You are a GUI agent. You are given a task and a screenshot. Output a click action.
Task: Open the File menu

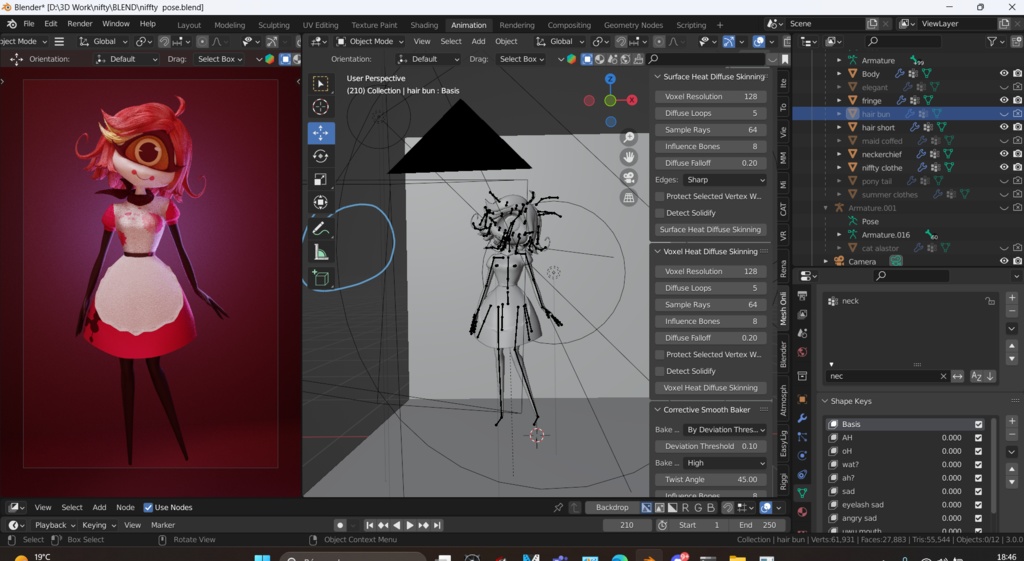(29, 24)
